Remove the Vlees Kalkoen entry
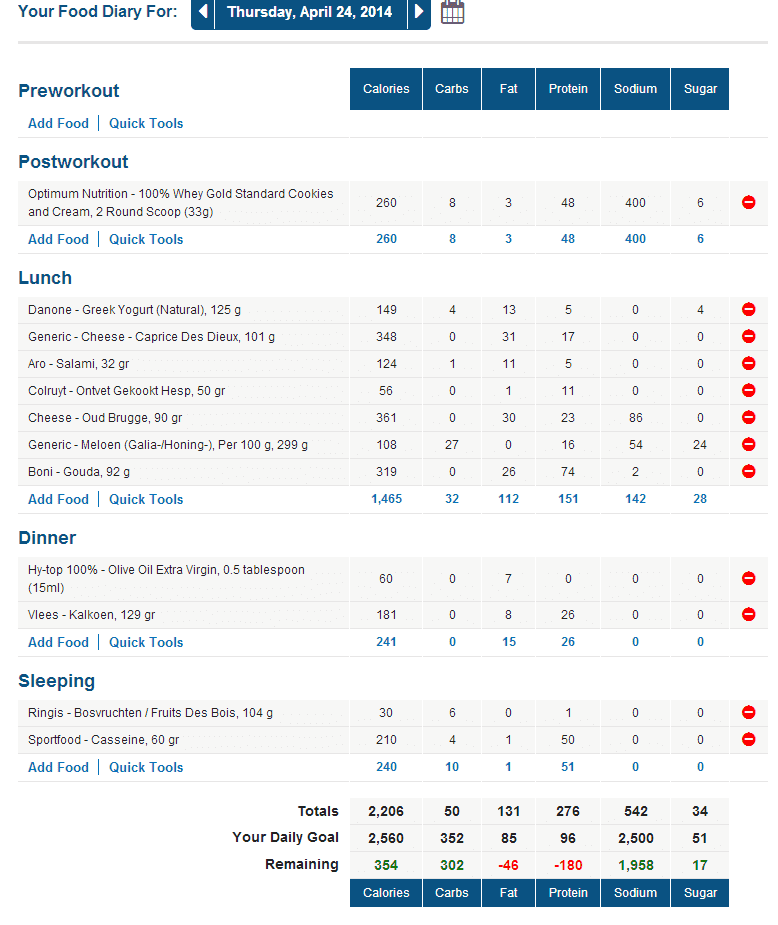Screen dimensions: 778x925 click(x=748, y=614)
